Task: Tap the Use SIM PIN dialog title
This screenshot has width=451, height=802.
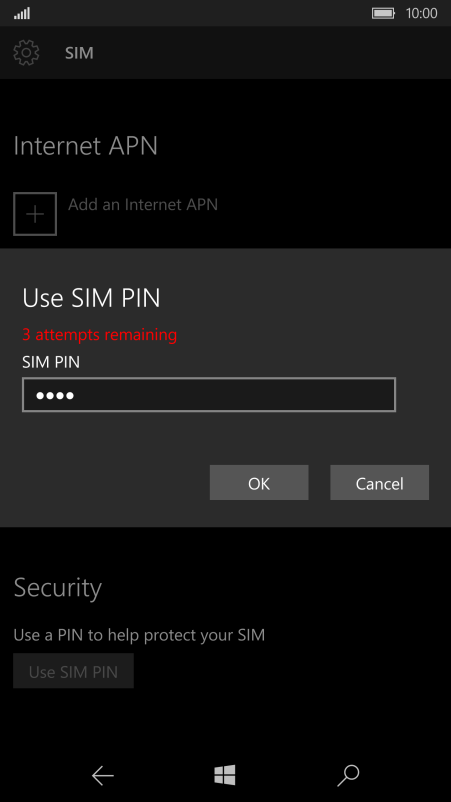Action: [x=92, y=298]
